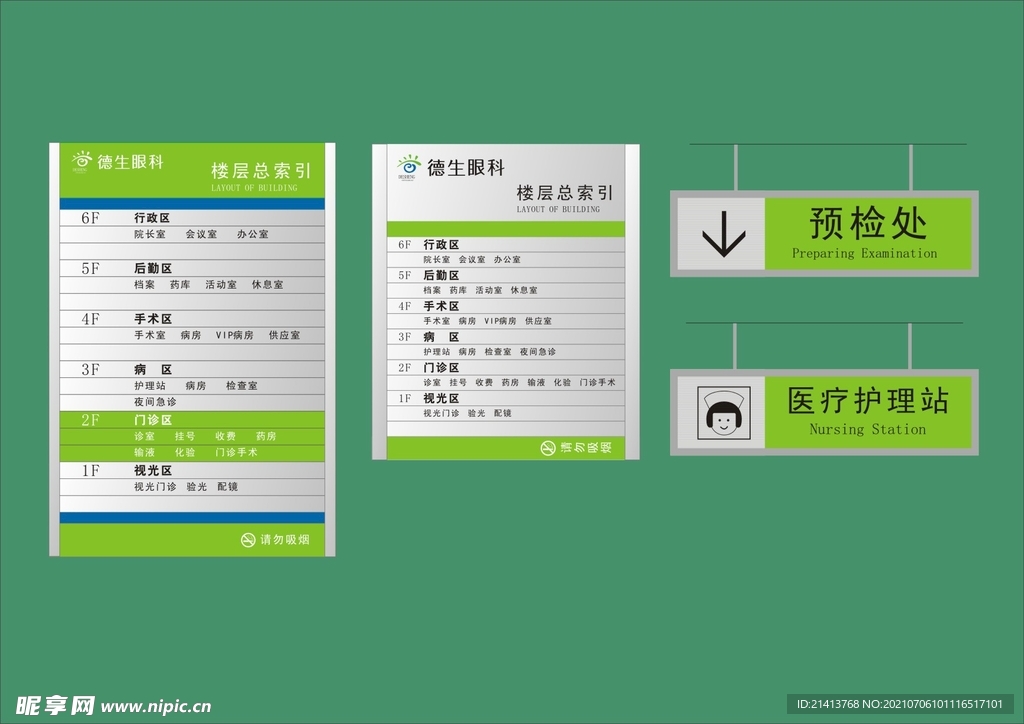Click 门诊手术 on the blue-striped directory
The image size is (1024, 724).
pos(236,452)
